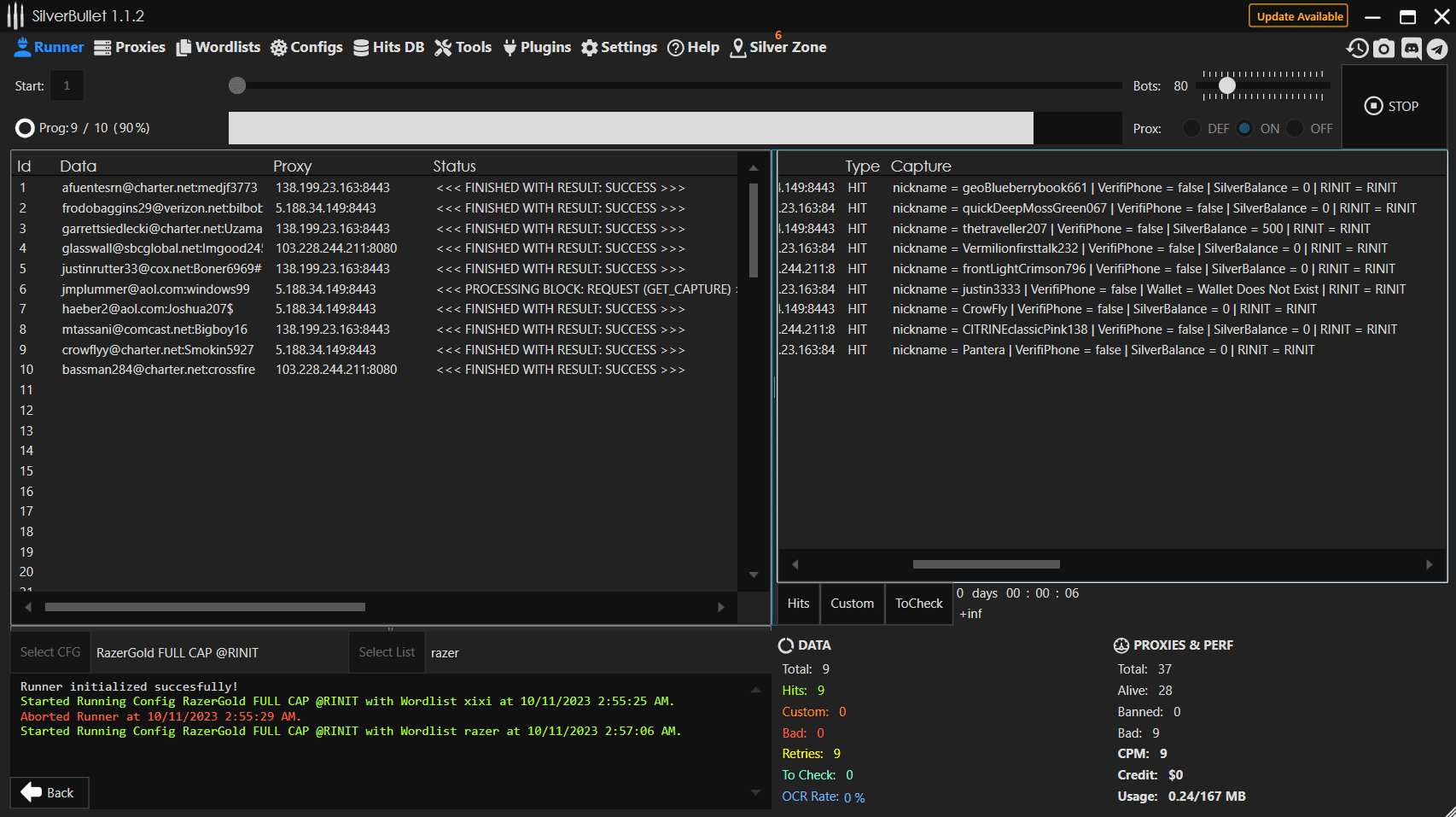The height and width of the screenshot is (817, 1456).
Task: Switch the Prox option to OFF
Action: click(x=1296, y=129)
